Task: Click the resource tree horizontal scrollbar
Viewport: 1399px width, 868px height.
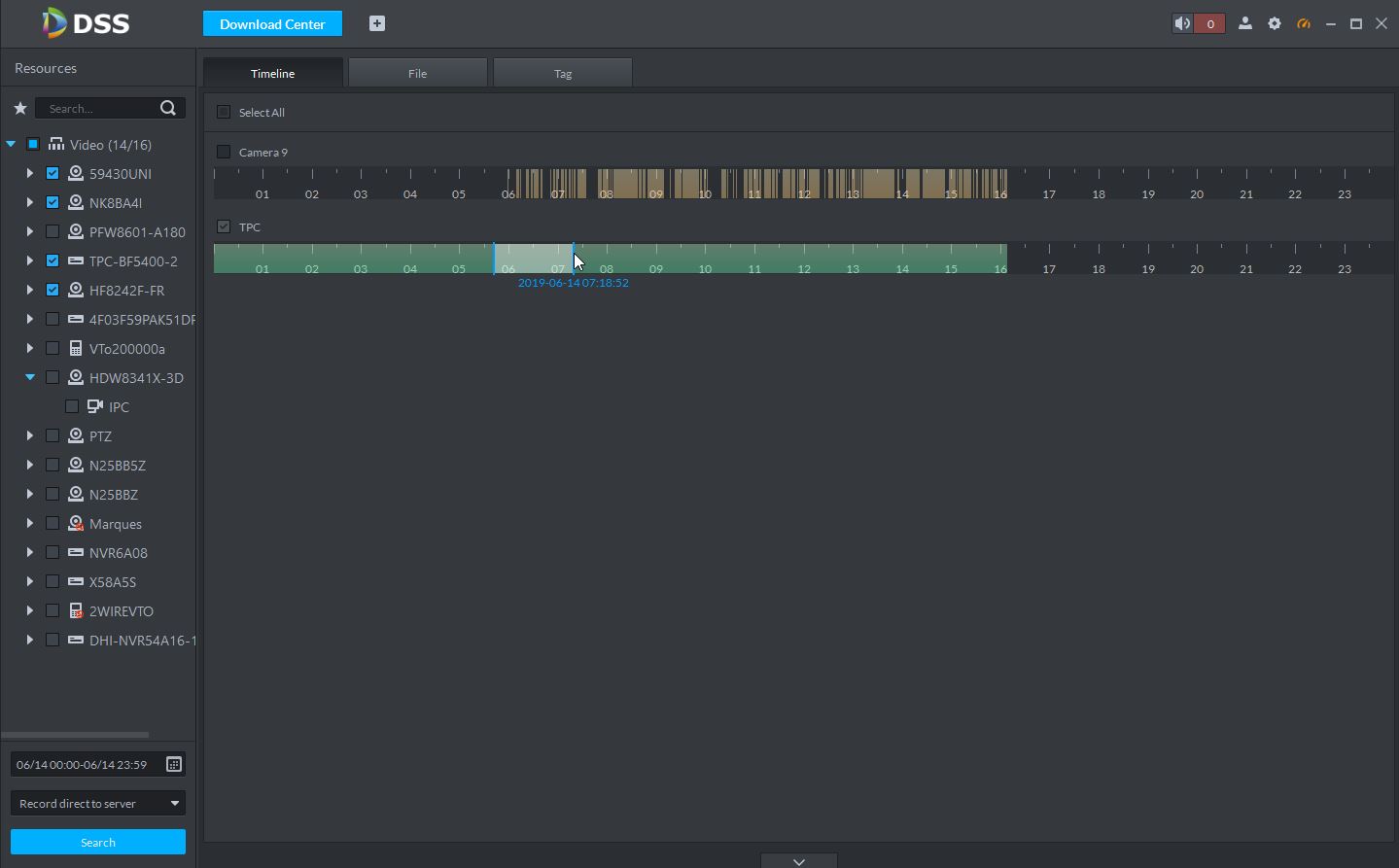Action: (75, 735)
